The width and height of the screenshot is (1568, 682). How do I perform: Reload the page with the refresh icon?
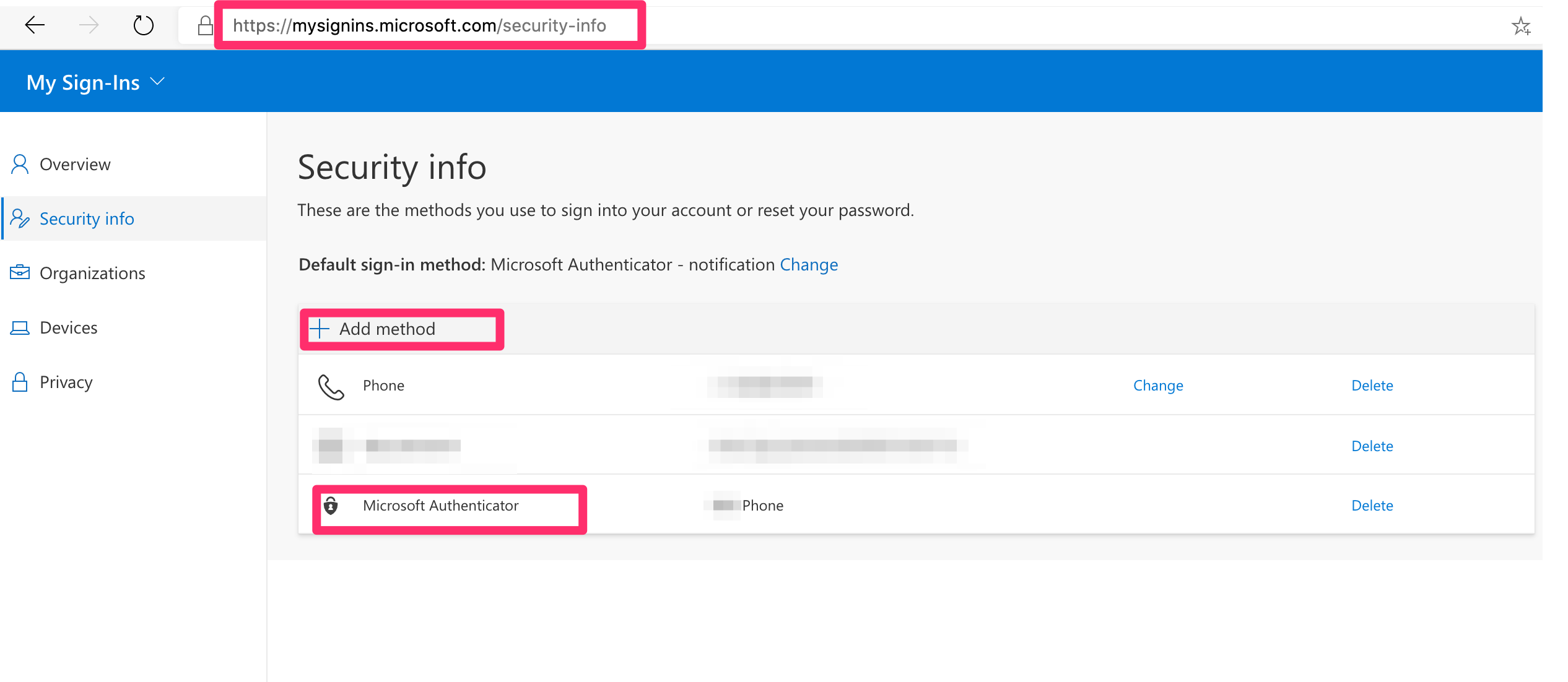pyautogui.click(x=143, y=25)
